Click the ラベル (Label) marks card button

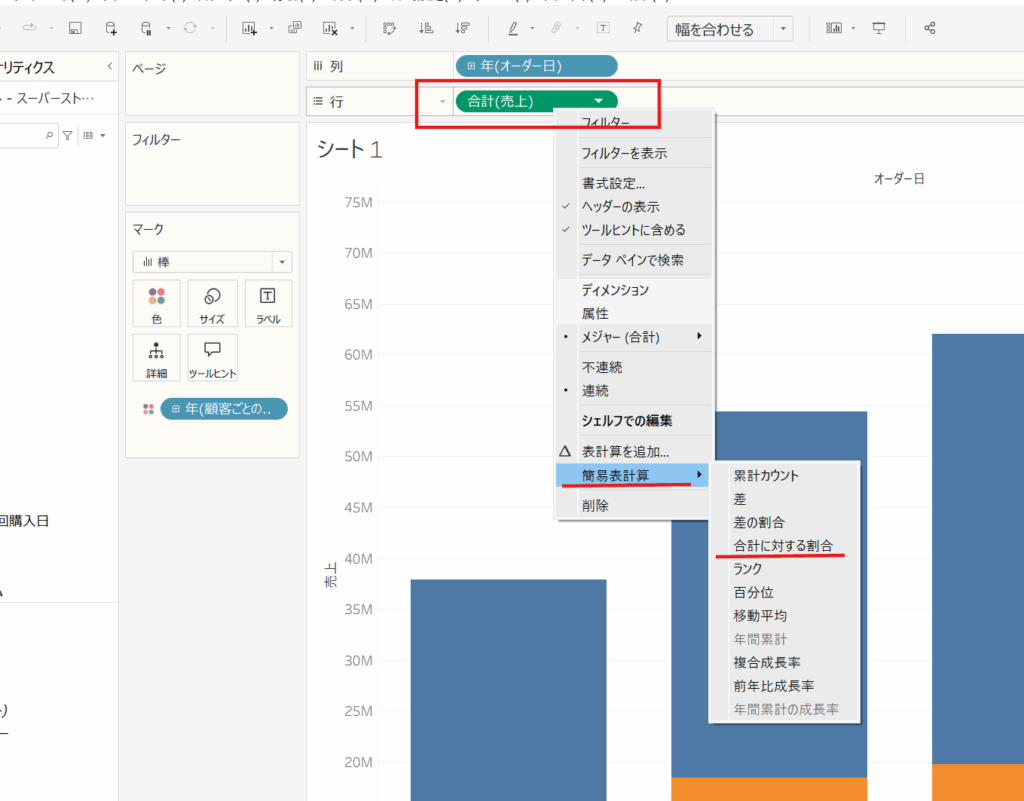(x=268, y=304)
